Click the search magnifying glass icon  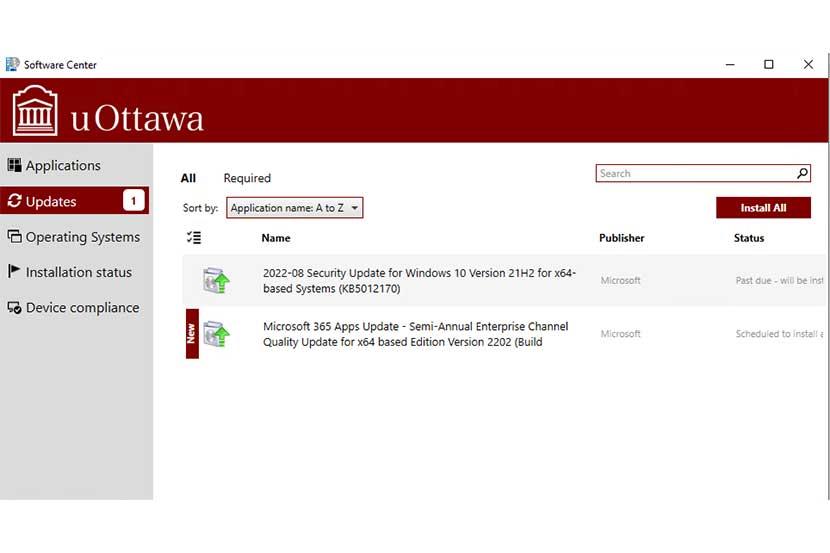pyautogui.click(x=802, y=174)
